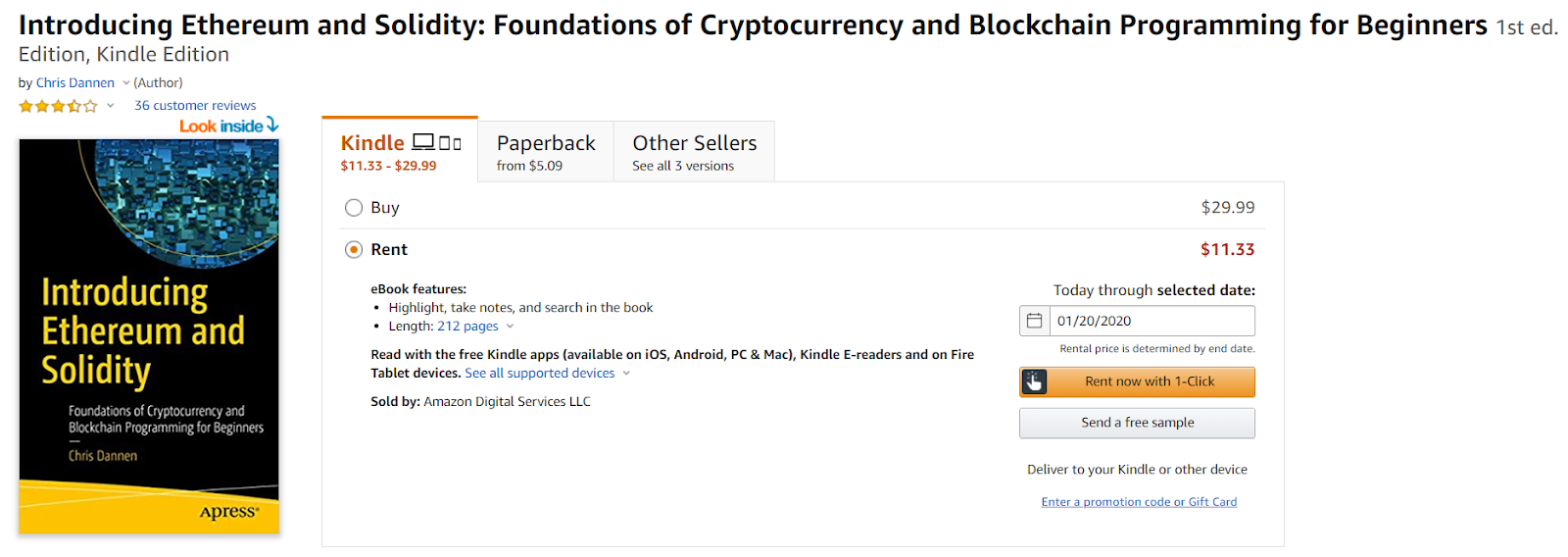Expand the Chris Dannen author dropdown arrow
This screenshot has width=1568, height=557.
pos(126,83)
